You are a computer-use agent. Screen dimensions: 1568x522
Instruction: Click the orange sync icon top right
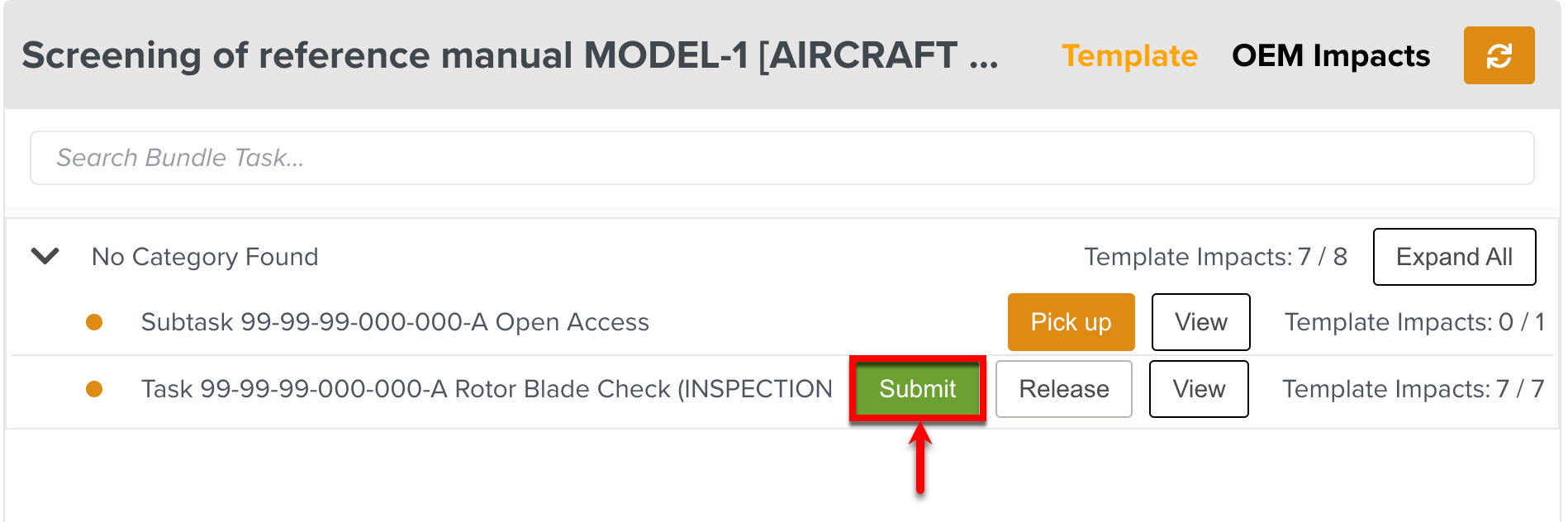[1499, 55]
